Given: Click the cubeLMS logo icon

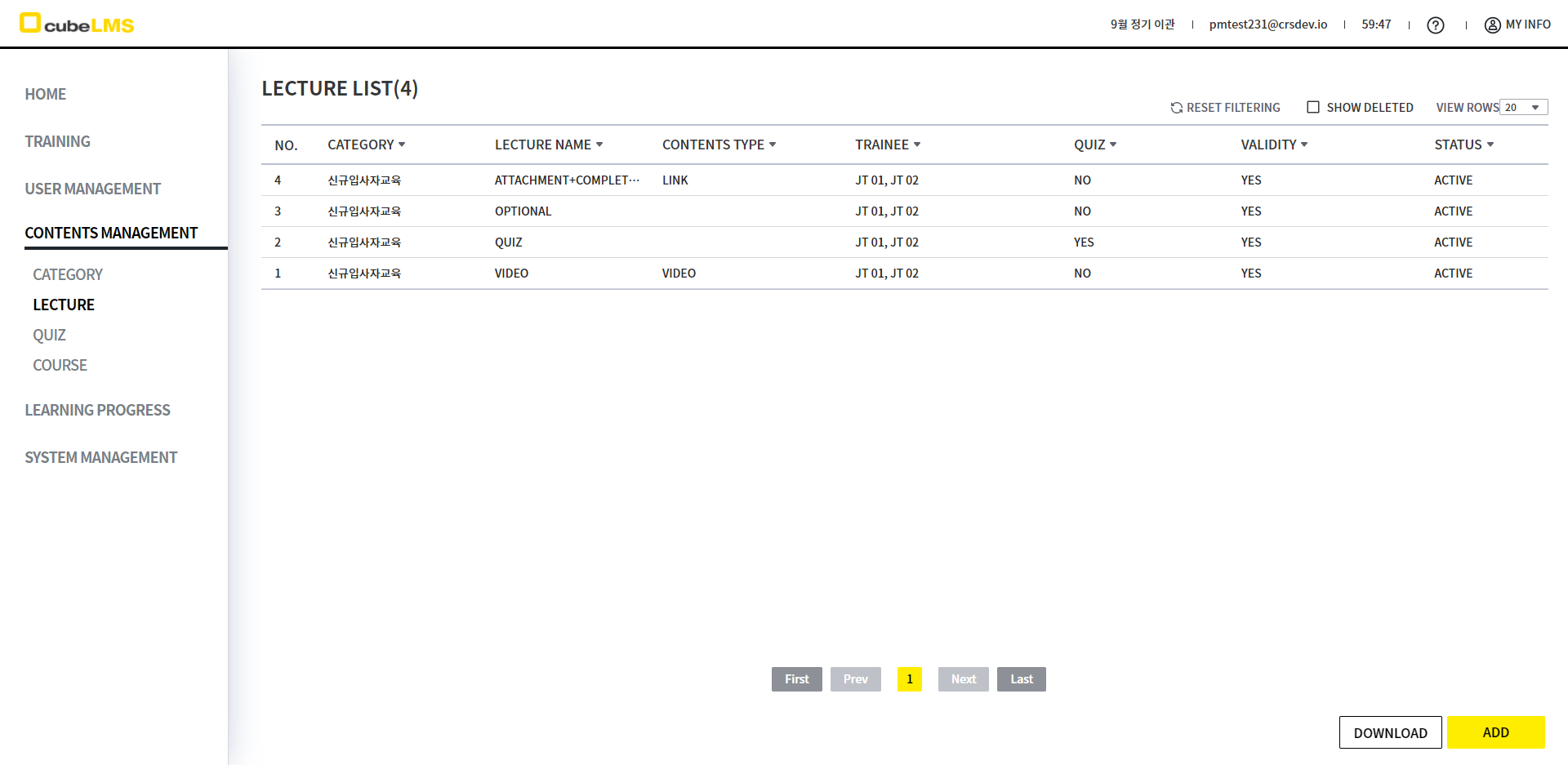Looking at the screenshot, I should tap(30, 23).
